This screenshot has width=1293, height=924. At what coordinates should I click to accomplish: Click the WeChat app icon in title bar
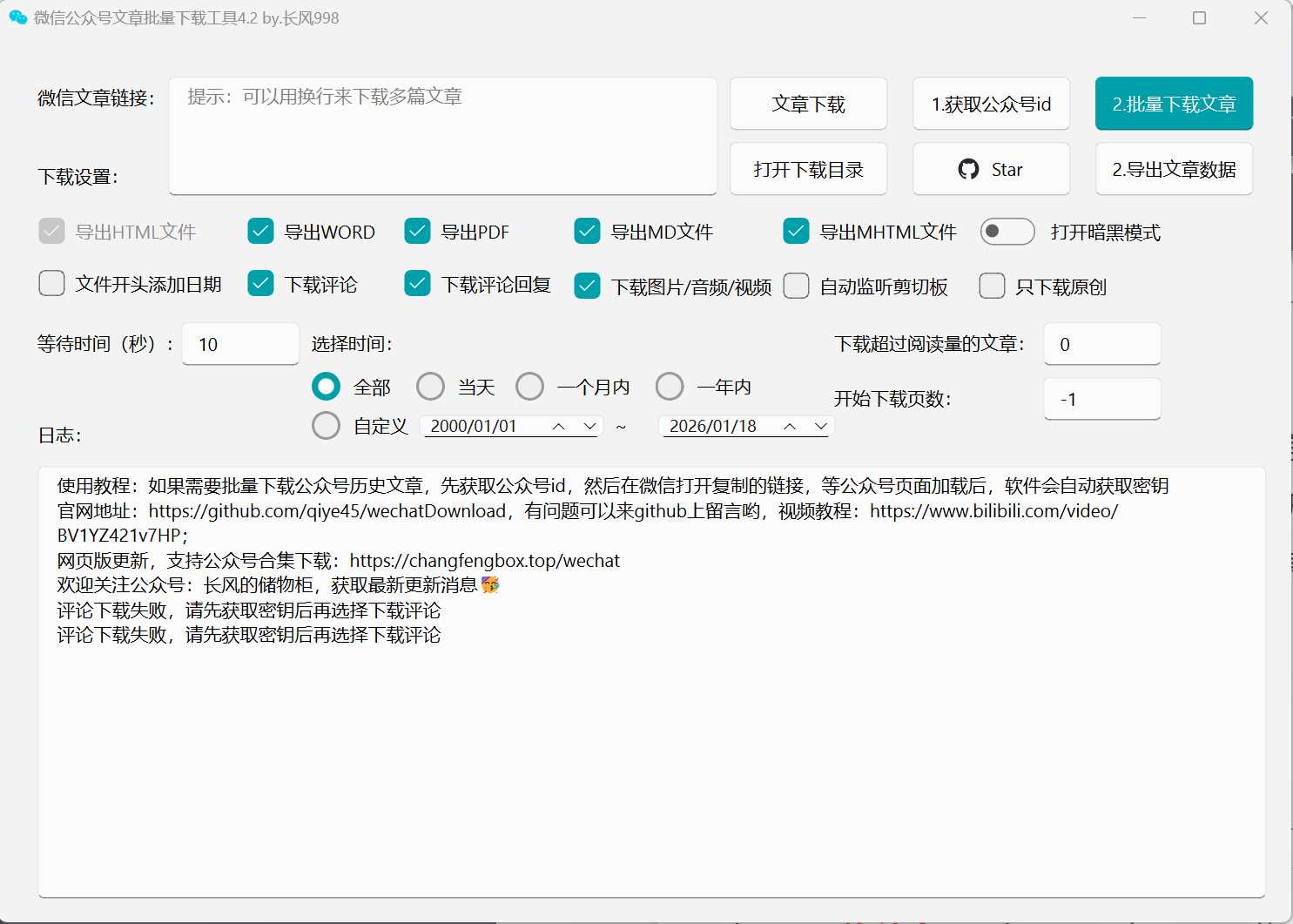[17, 17]
